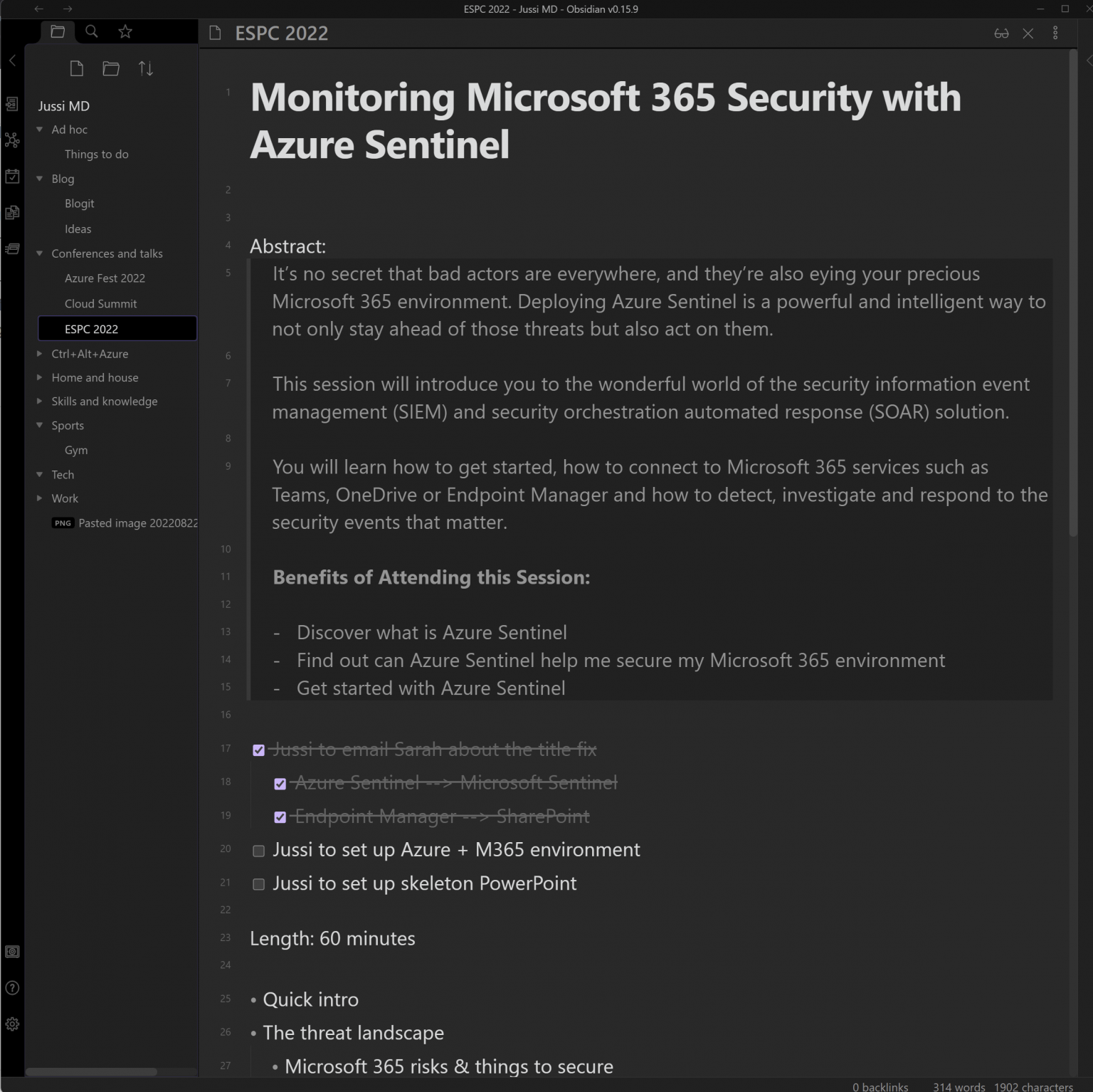Uncheck 'Azure Sentinel --> Microsoft Sentinel' task
Screen dimensions: 1093x1092
pos(280,784)
